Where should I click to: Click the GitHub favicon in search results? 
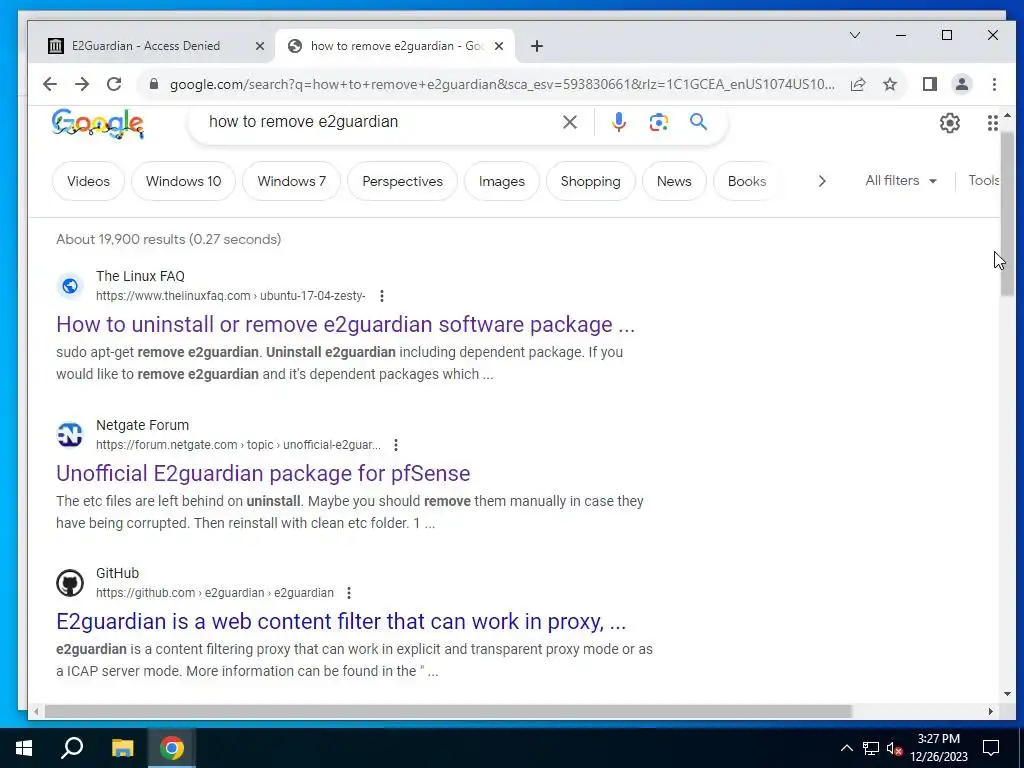coord(70,583)
